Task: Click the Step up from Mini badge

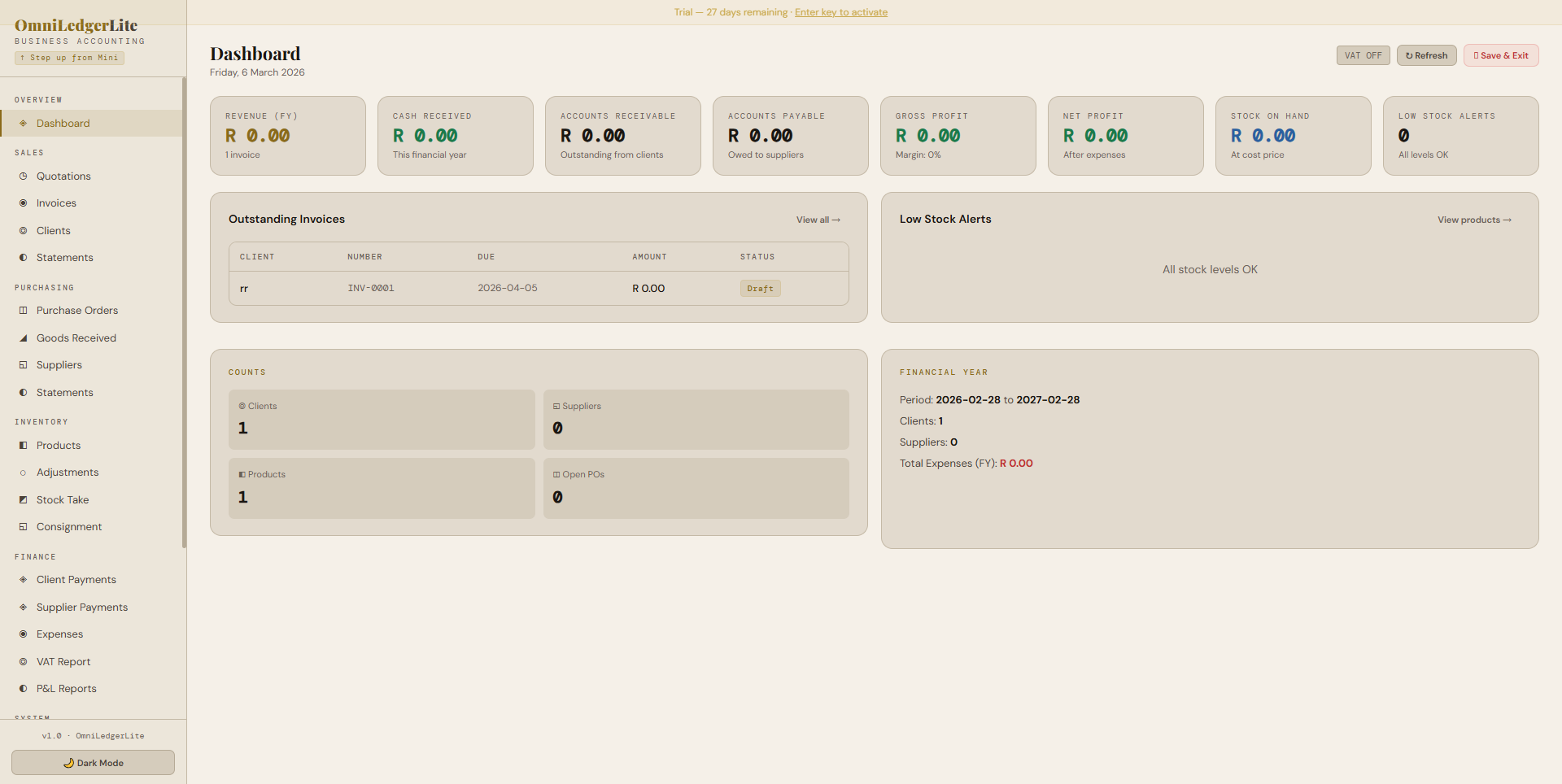Action: tap(69, 58)
